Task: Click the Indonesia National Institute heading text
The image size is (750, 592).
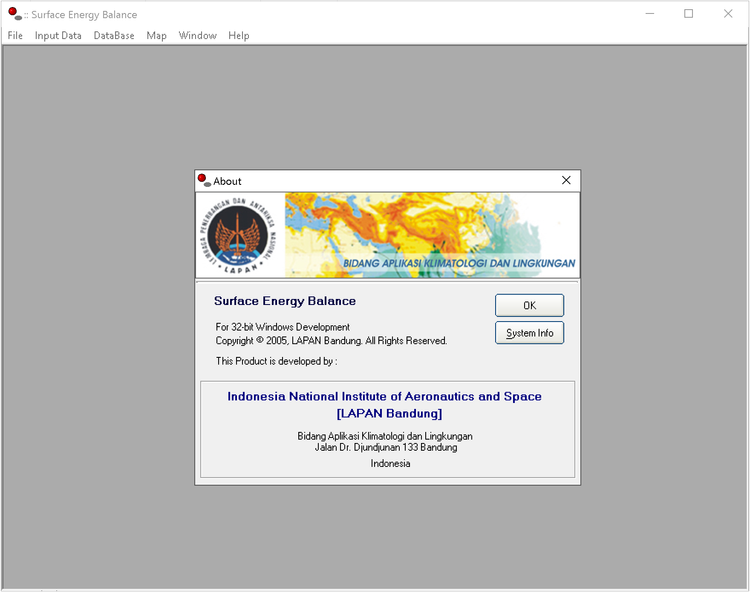Action: point(384,397)
